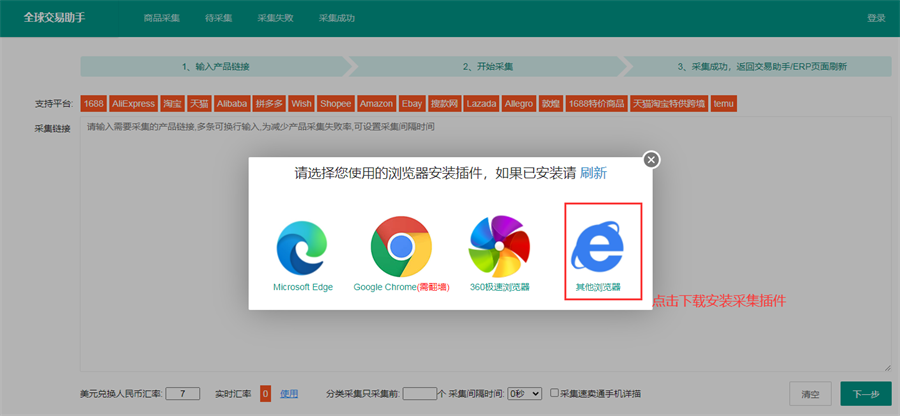Go to the 待采集 menu
The height and width of the screenshot is (416, 900).
click(x=219, y=18)
